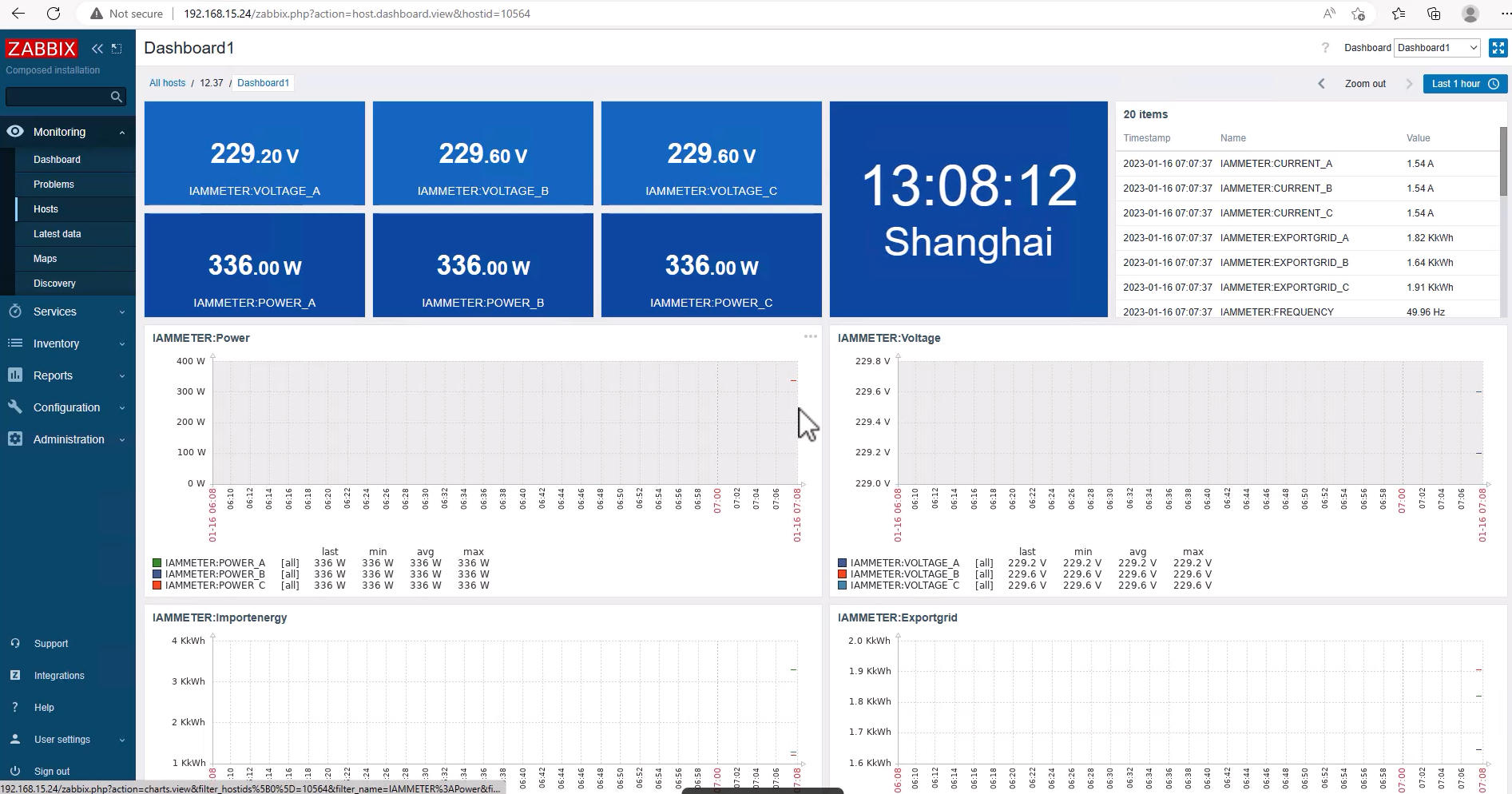Click the Sign out power icon
Viewport: 1512px width, 794px height.
[x=15, y=771]
